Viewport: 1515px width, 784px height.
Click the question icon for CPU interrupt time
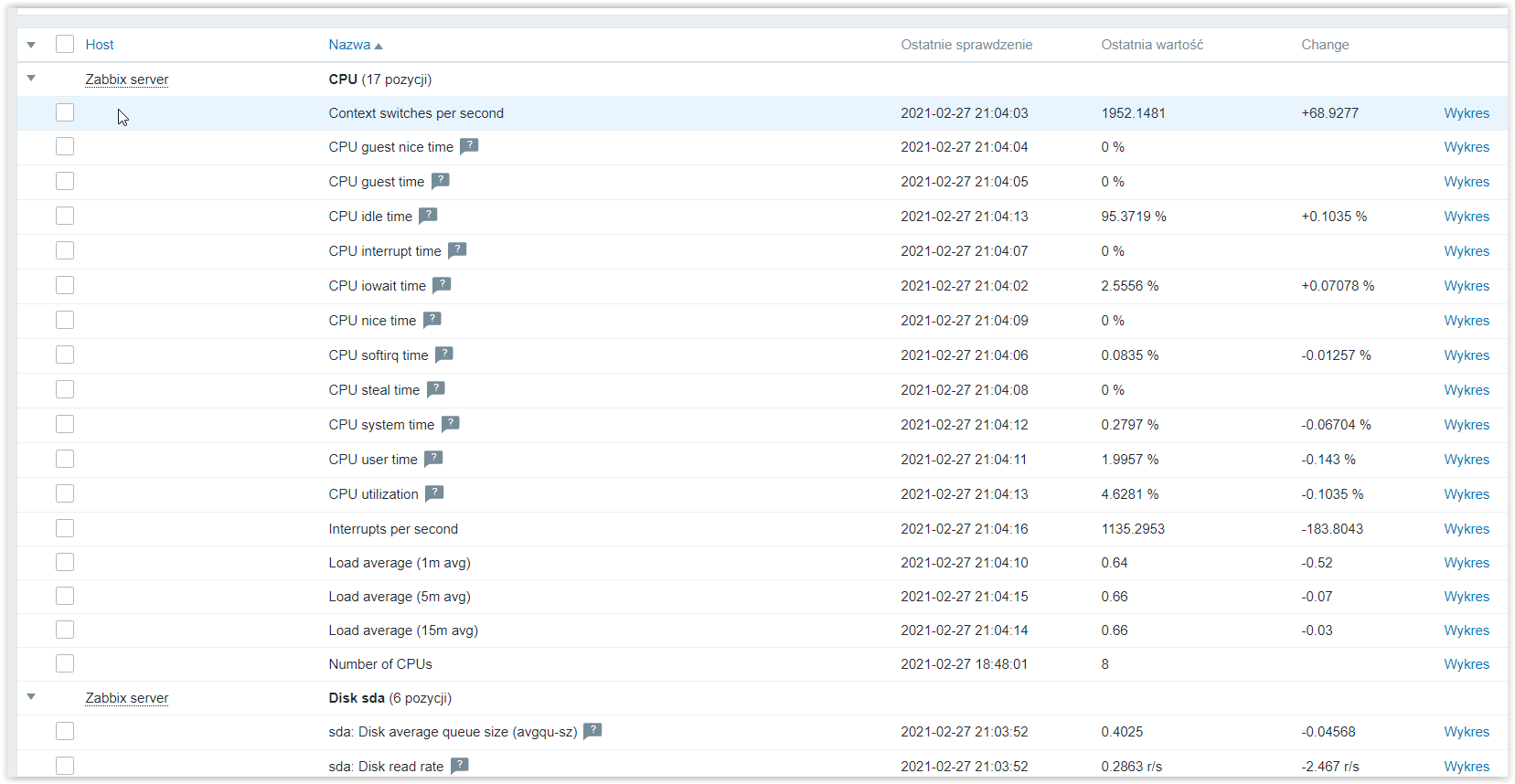pyautogui.click(x=457, y=249)
